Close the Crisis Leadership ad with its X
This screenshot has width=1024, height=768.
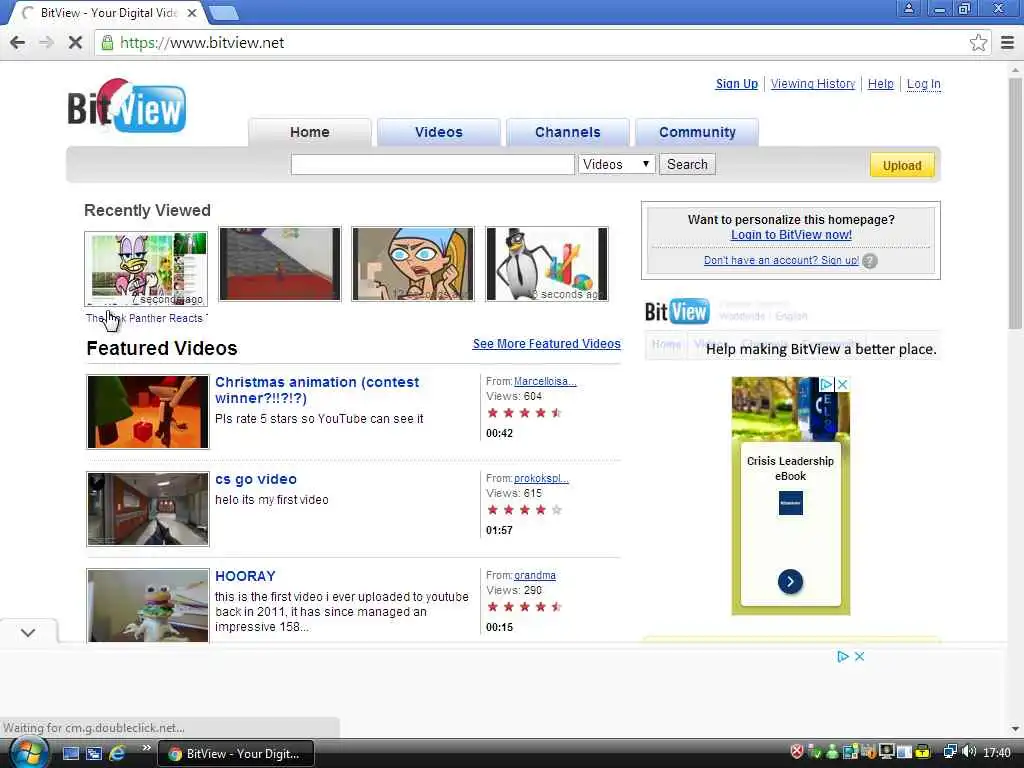842,384
